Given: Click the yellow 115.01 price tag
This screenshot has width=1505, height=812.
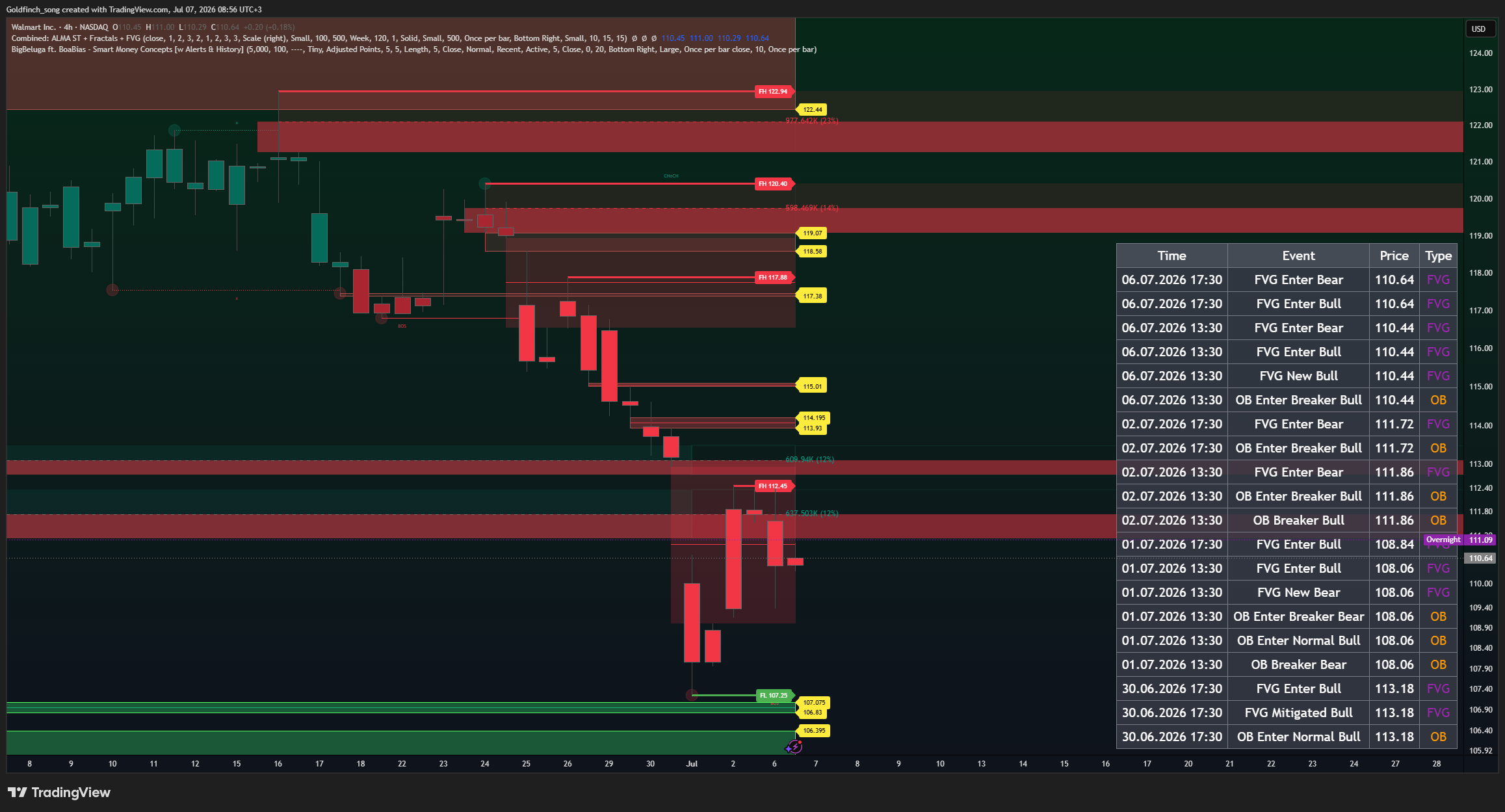Looking at the screenshot, I should tap(812, 387).
